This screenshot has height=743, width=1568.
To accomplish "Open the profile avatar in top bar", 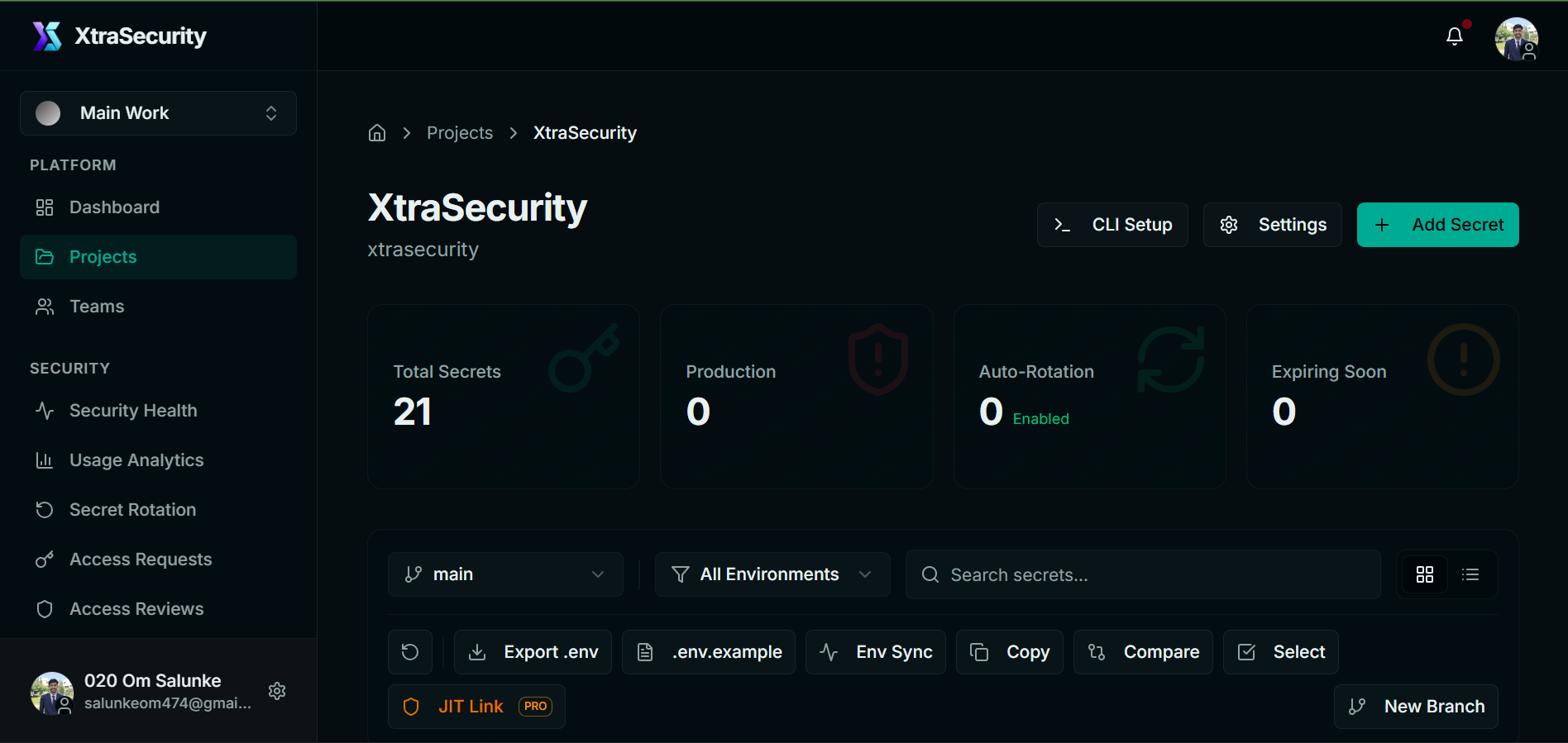I will [x=1516, y=38].
